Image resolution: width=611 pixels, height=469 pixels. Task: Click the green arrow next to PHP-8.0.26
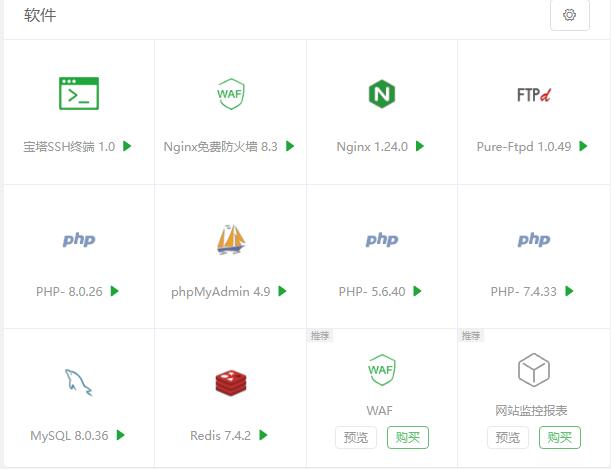pos(115,291)
